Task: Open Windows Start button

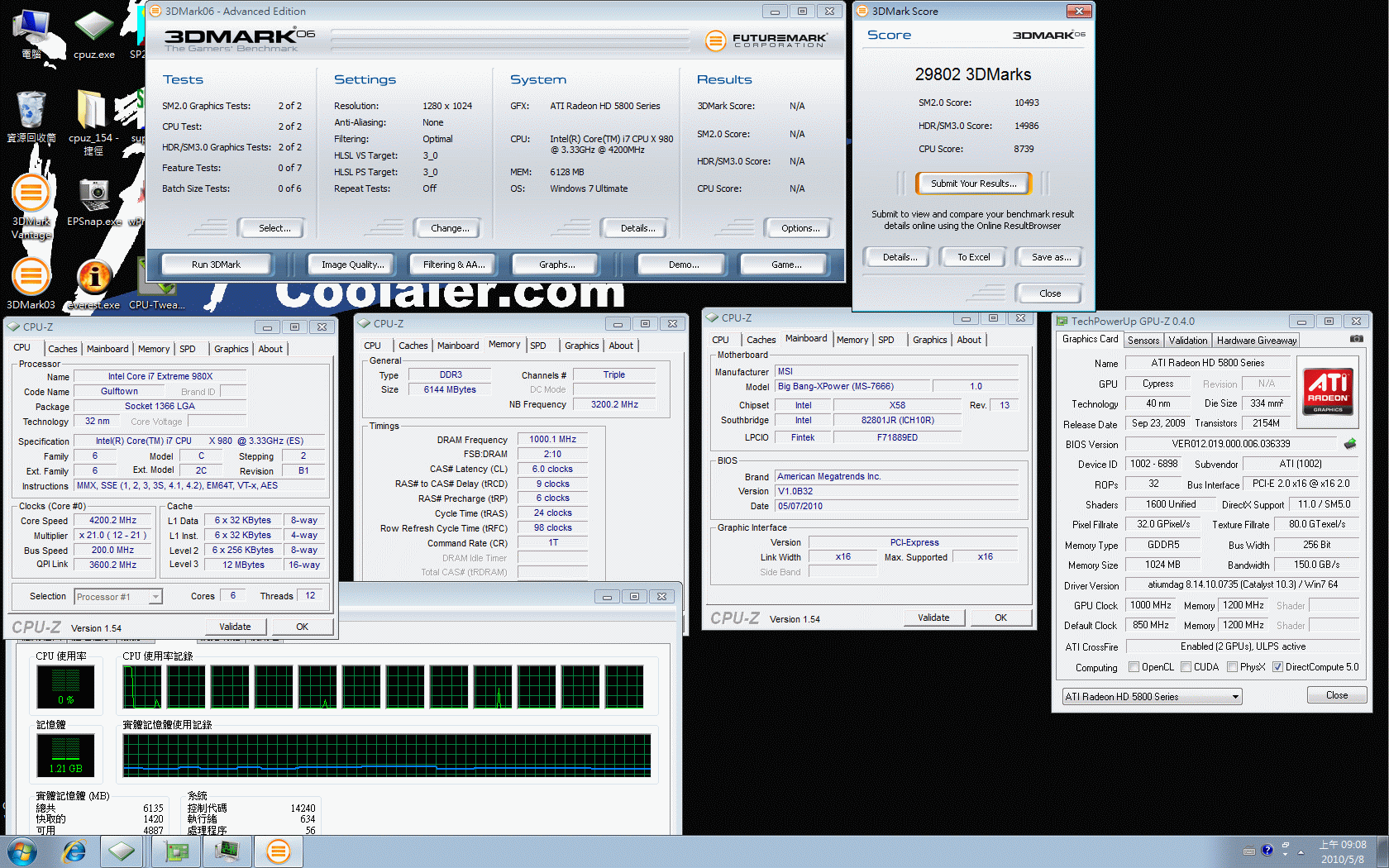Action: pos(21,851)
